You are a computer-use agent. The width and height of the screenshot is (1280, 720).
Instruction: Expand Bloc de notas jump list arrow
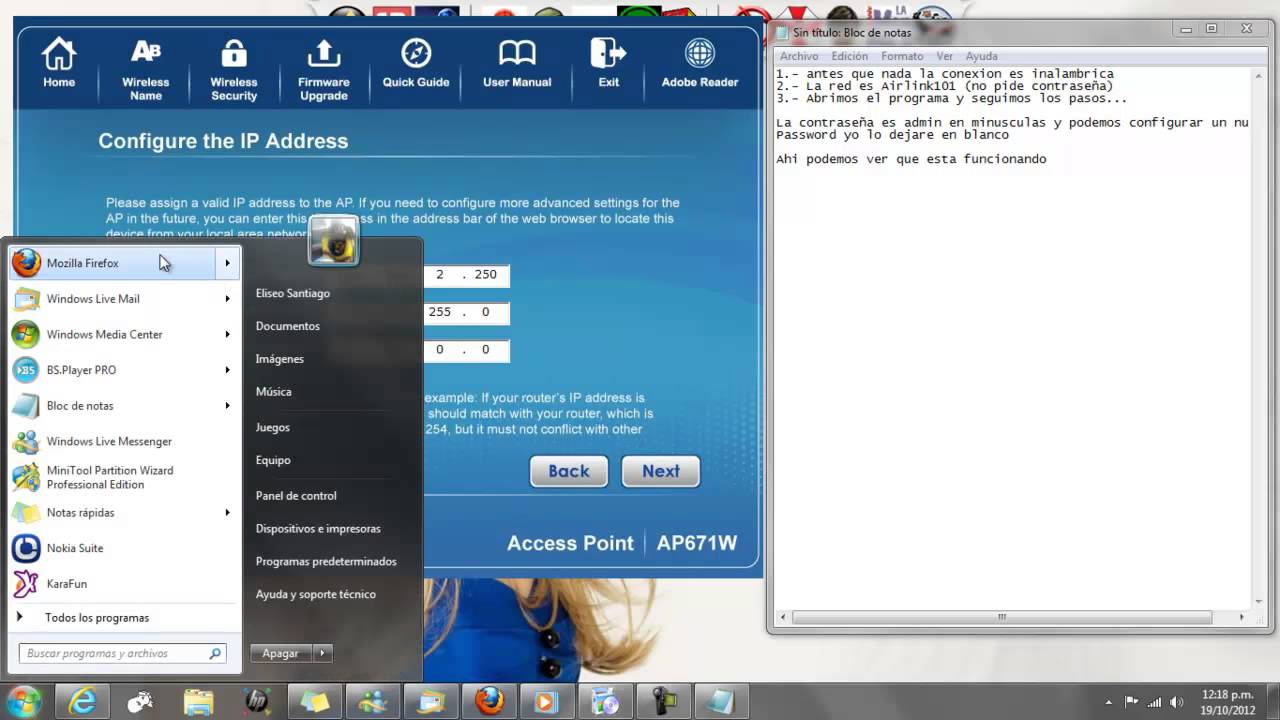pyautogui.click(x=228, y=406)
